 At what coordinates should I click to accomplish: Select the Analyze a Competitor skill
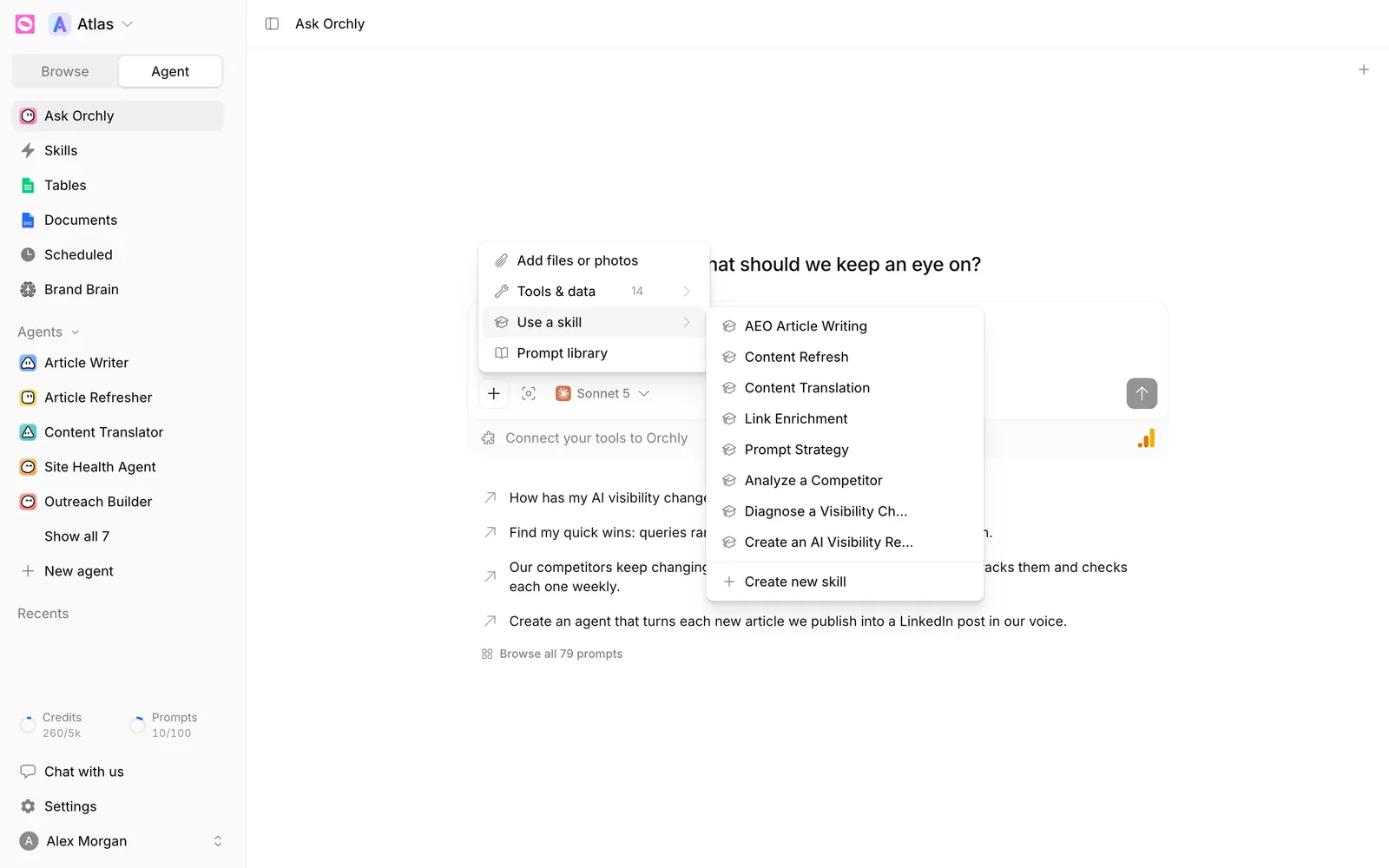click(845, 480)
